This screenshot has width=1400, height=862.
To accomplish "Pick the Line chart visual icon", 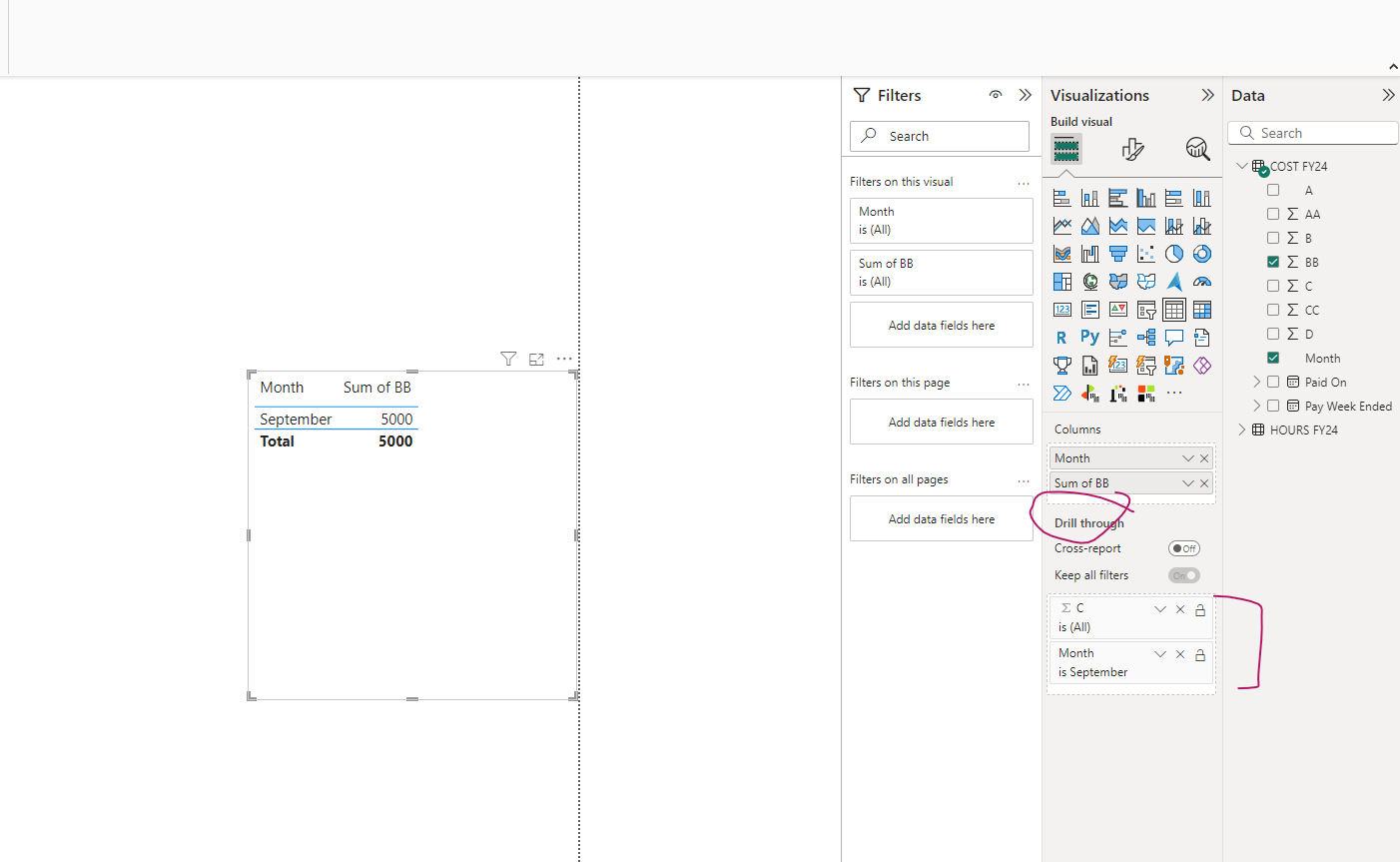I will coord(1062,226).
